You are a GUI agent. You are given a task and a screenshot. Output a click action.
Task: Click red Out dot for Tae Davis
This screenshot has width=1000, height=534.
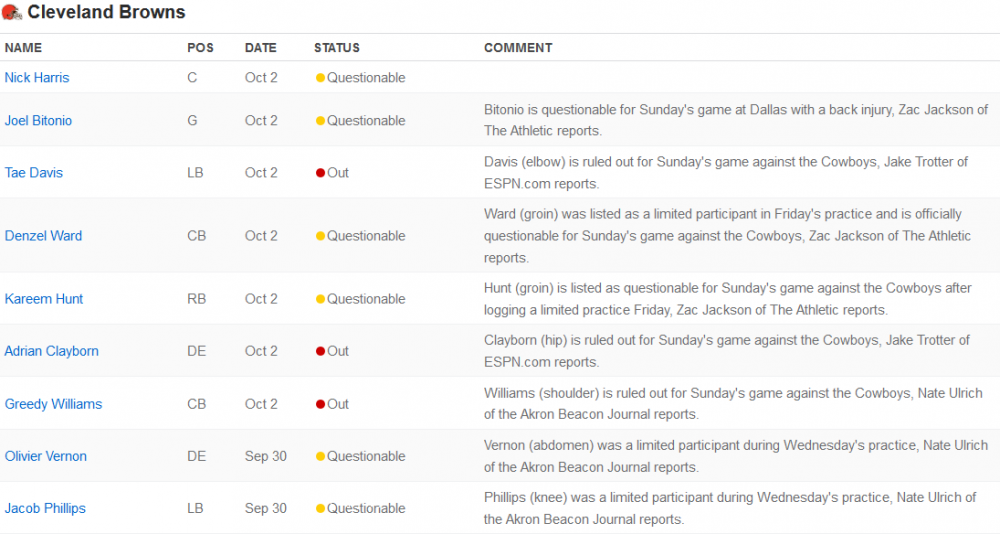click(x=320, y=173)
